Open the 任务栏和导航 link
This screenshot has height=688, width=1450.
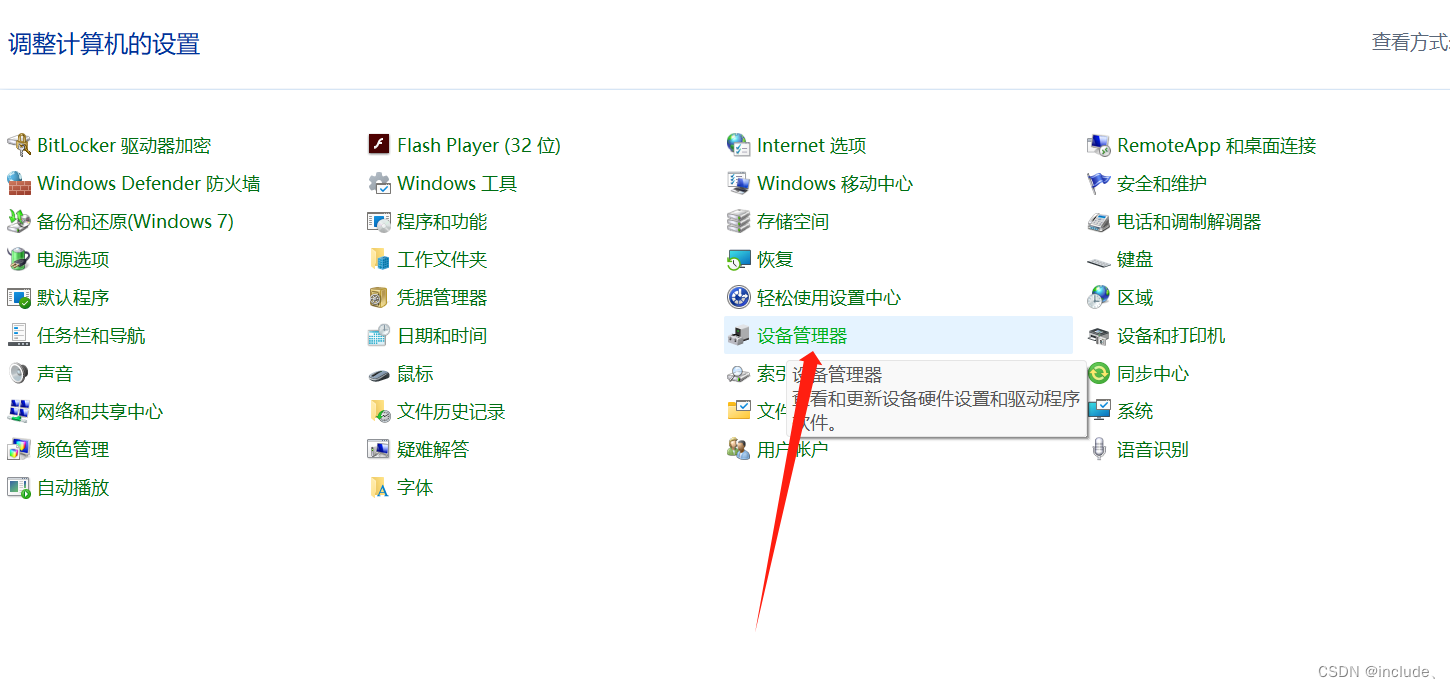click(91, 335)
